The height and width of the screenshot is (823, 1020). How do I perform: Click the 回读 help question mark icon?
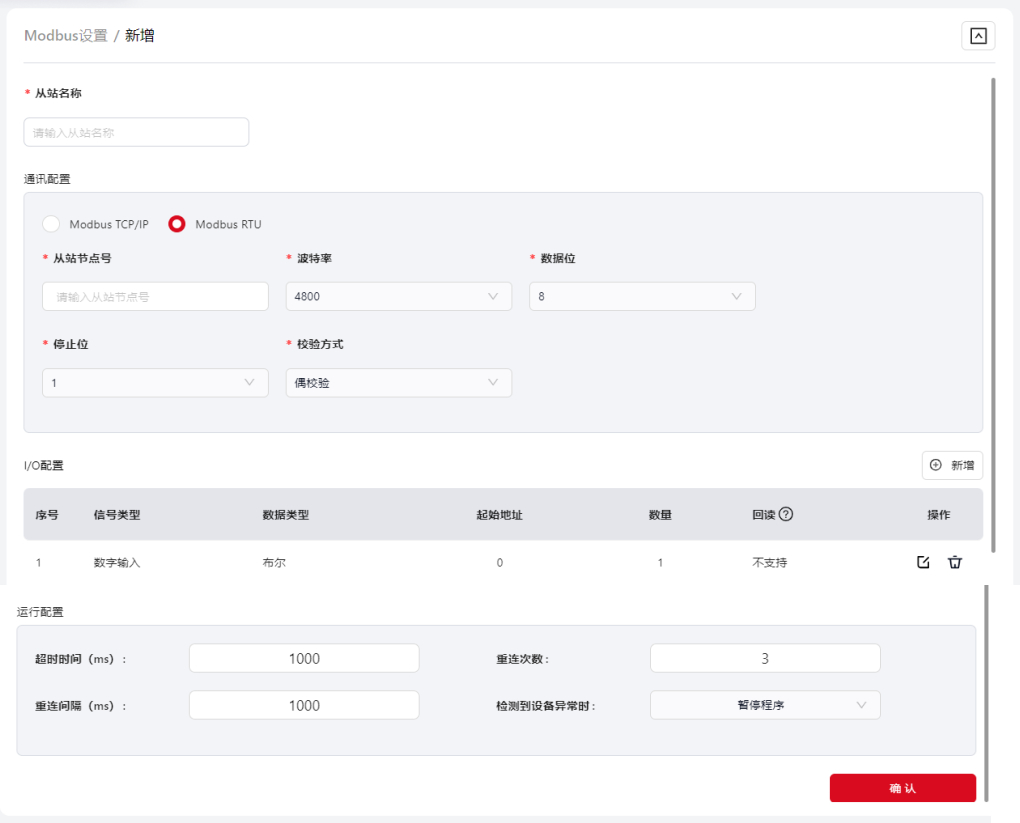(x=786, y=514)
